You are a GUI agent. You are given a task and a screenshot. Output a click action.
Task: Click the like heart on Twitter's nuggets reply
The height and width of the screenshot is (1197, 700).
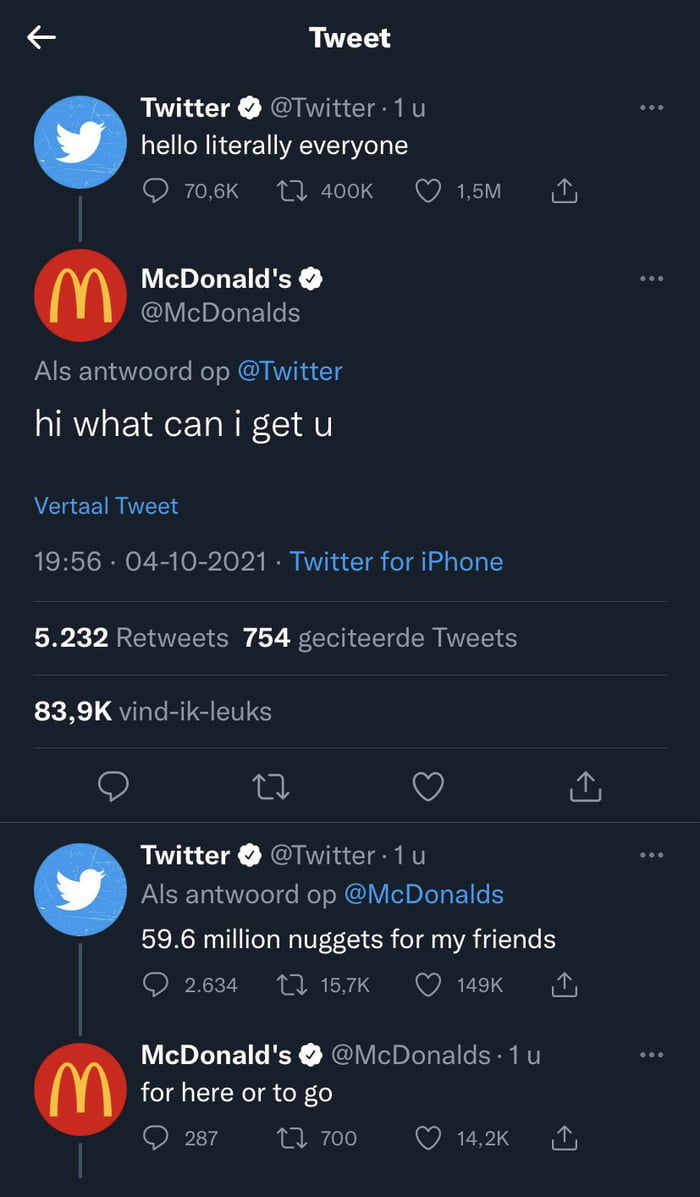click(427, 985)
